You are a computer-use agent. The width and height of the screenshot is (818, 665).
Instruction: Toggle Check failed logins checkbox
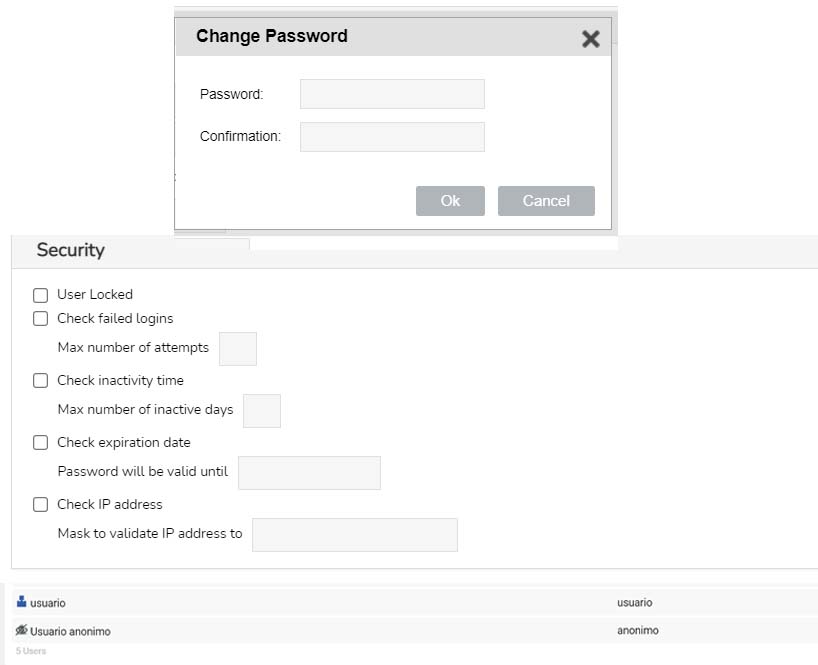pyautogui.click(x=40, y=319)
